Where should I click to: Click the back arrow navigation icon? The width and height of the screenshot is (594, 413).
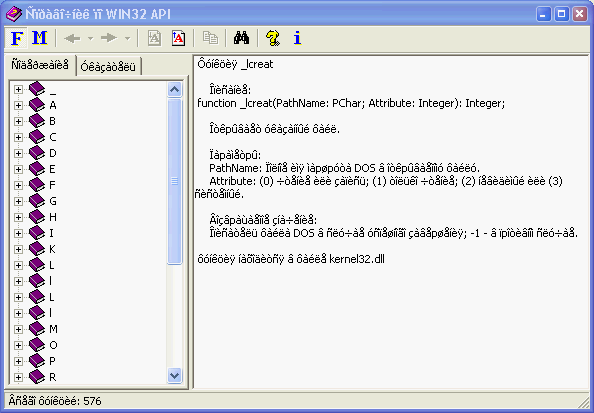pos(72,38)
